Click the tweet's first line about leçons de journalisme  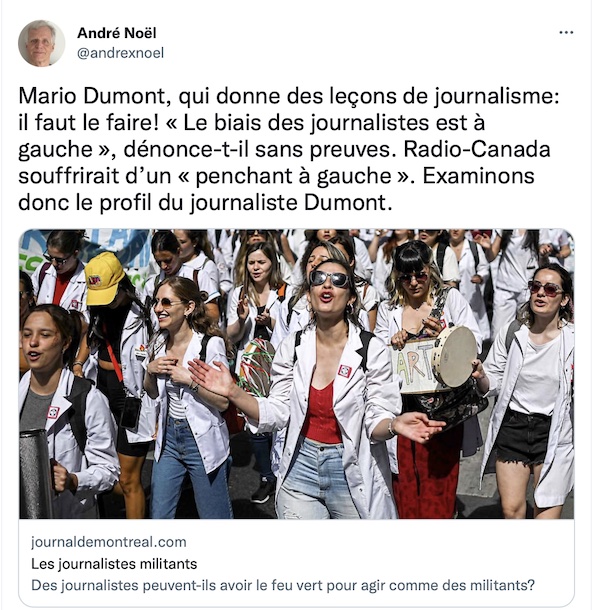tap(288, 96)
